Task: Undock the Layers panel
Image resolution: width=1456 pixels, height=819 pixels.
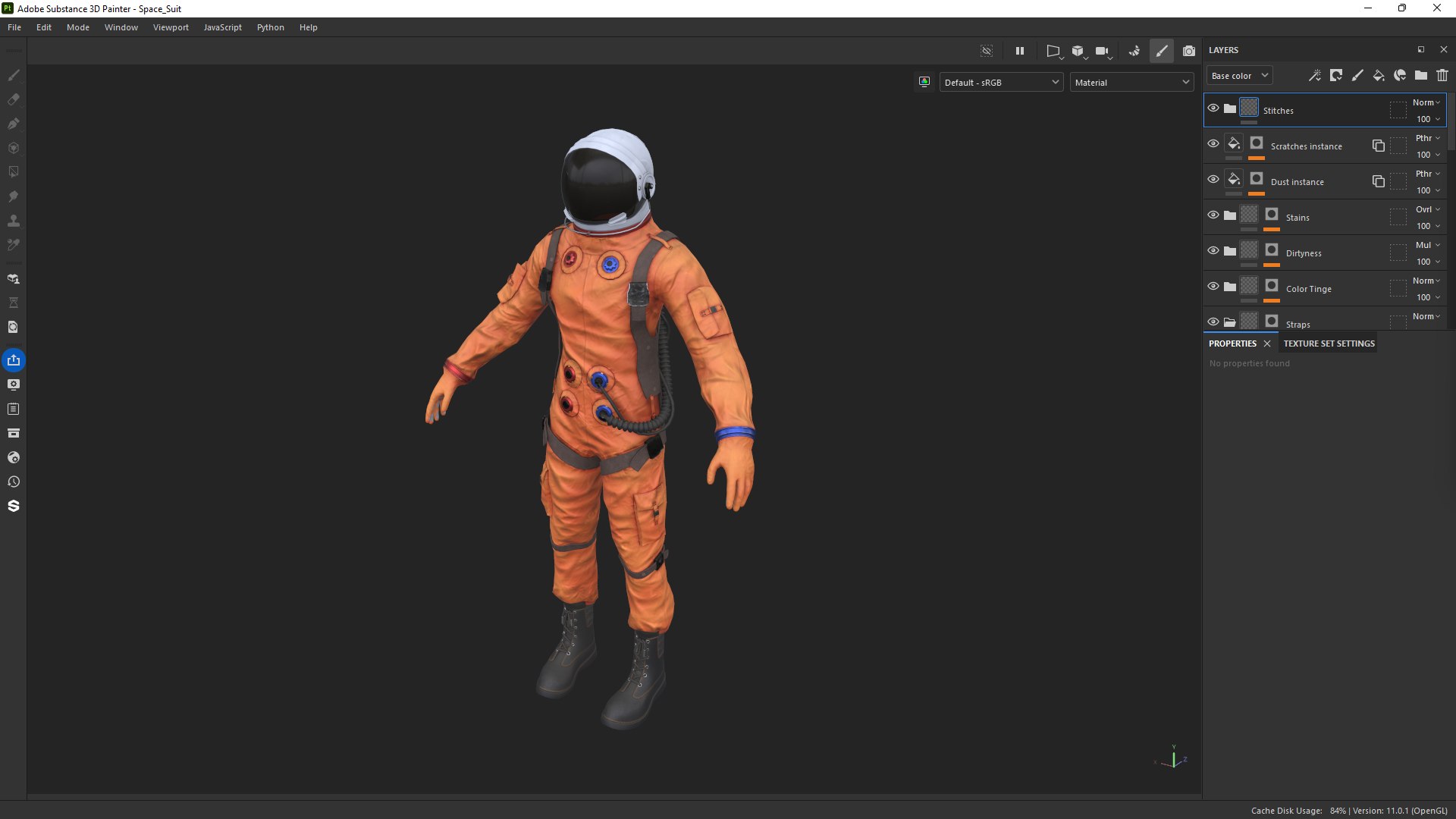Action: (x=1421, y=49)
